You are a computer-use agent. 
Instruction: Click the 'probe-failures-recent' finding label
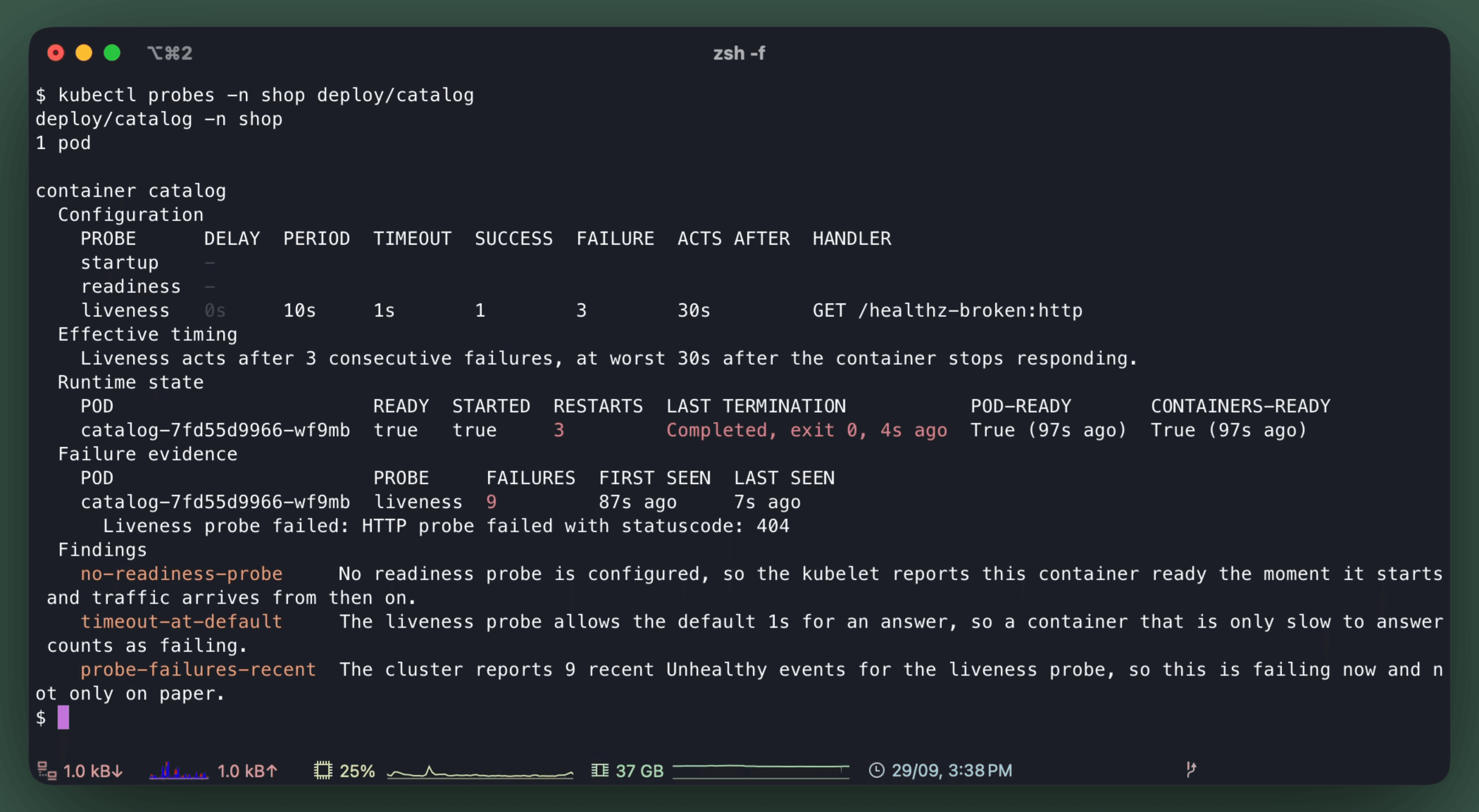[x=198, y=670]
